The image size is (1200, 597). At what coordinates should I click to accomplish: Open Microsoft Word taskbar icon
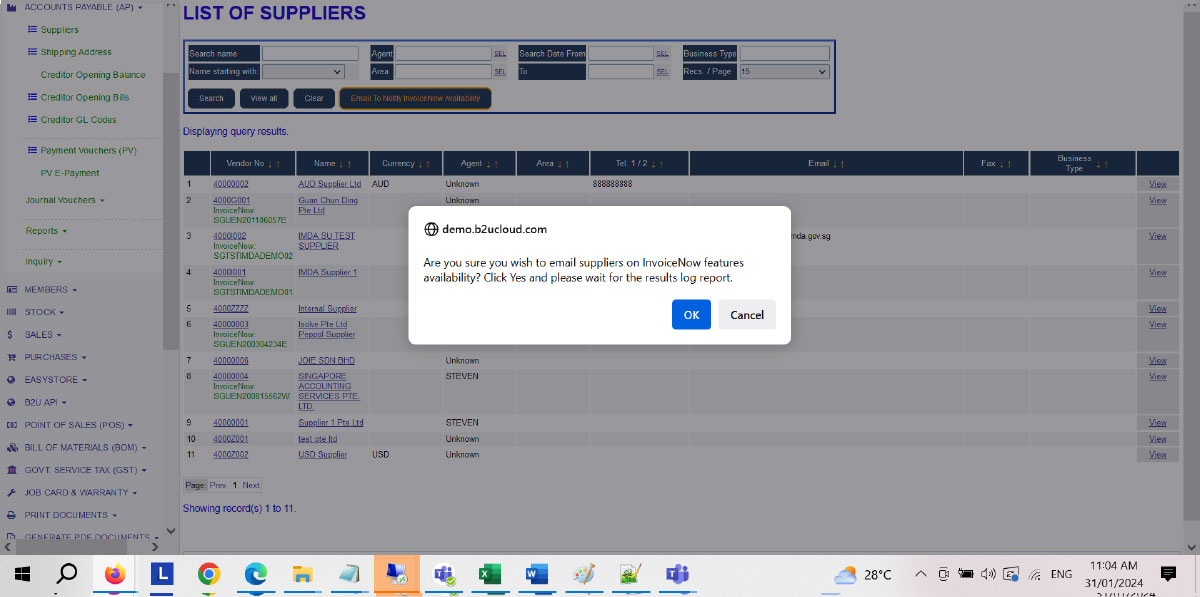[537, 574]
